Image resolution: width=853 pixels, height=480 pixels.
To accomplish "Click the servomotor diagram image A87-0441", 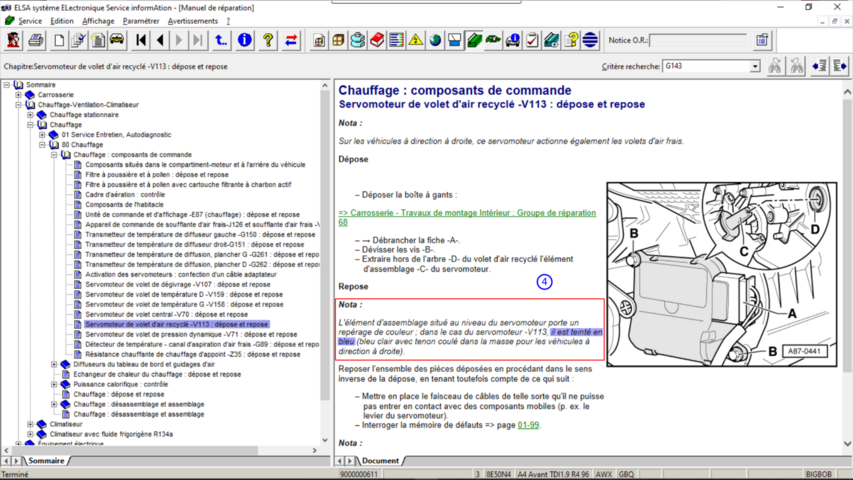I will click(722, 275).
